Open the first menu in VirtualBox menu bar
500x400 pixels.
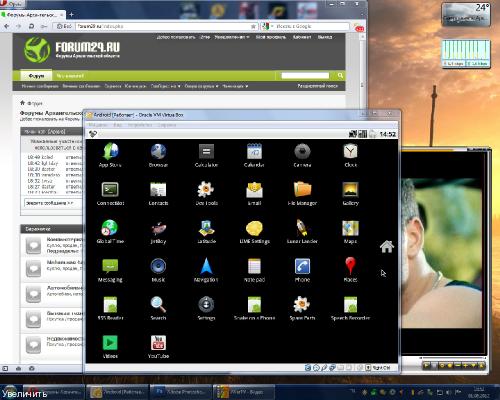pyautogui.click(x=98, y=125)
